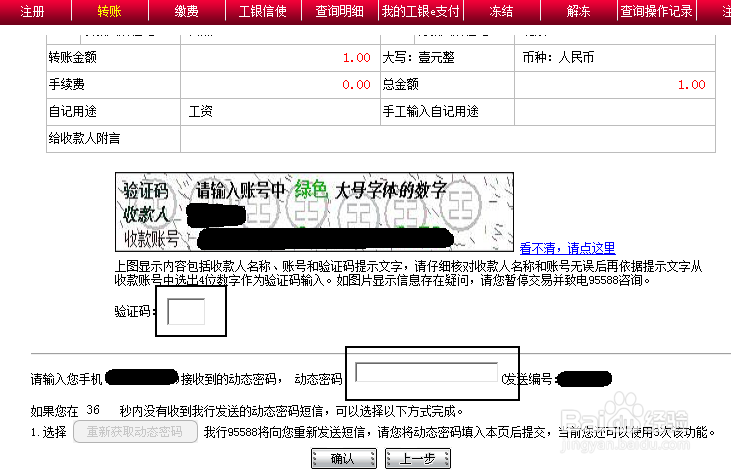This screenshot has width=731, height=470.
Task: Select the 总金额 label cell
Action: (x=447, y=85)
